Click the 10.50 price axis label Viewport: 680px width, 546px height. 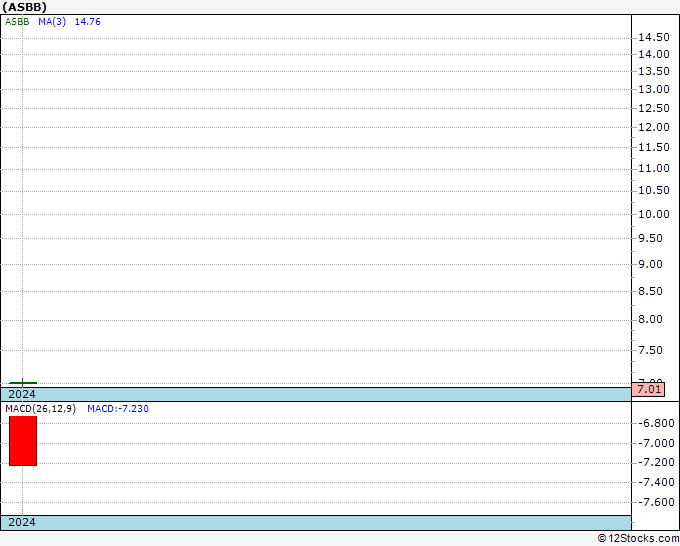coord(654,190)
